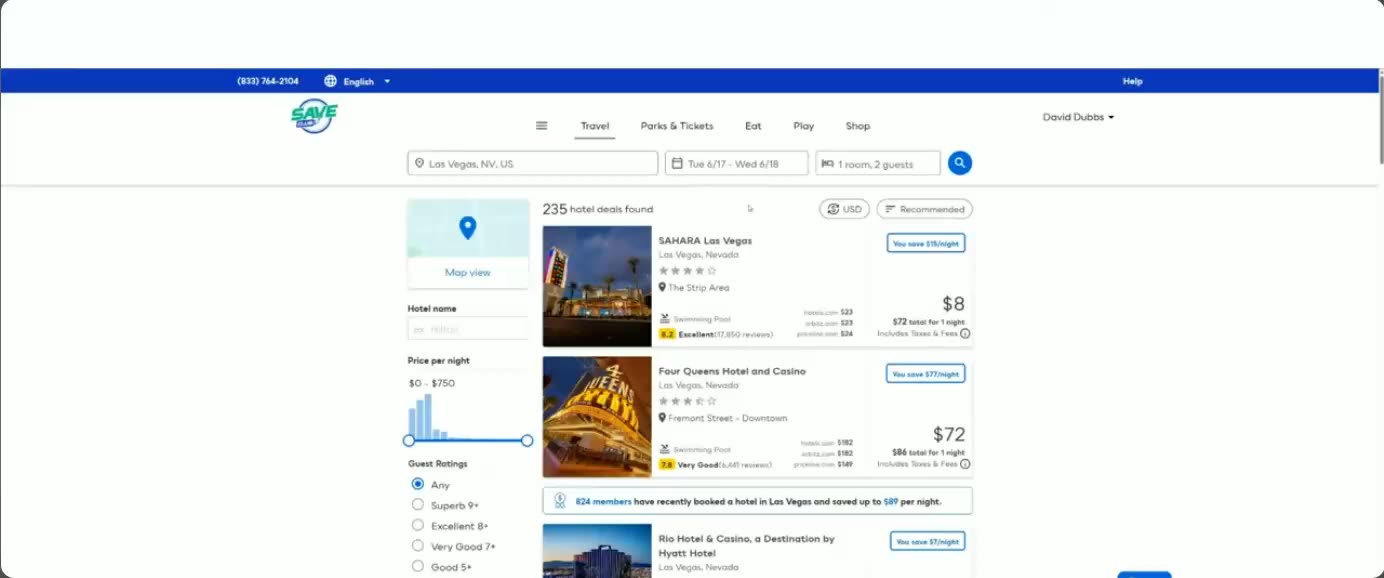Click info icon on SAHARA taxes line
1384x578 pixels.
click(965, 334)
